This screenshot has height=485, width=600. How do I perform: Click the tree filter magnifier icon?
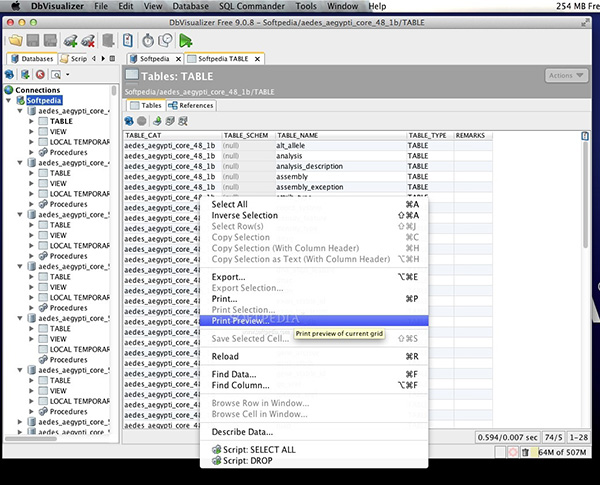(56, 74)
